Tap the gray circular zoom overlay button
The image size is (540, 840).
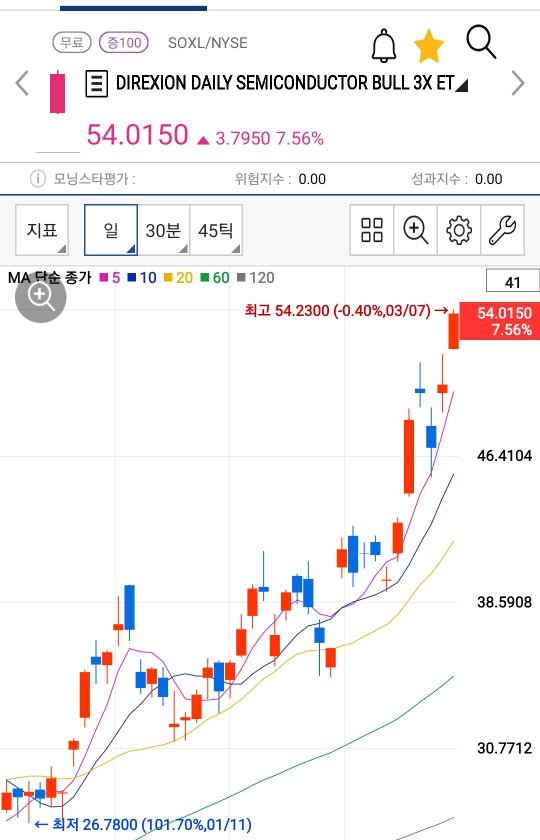click(41, 297)
